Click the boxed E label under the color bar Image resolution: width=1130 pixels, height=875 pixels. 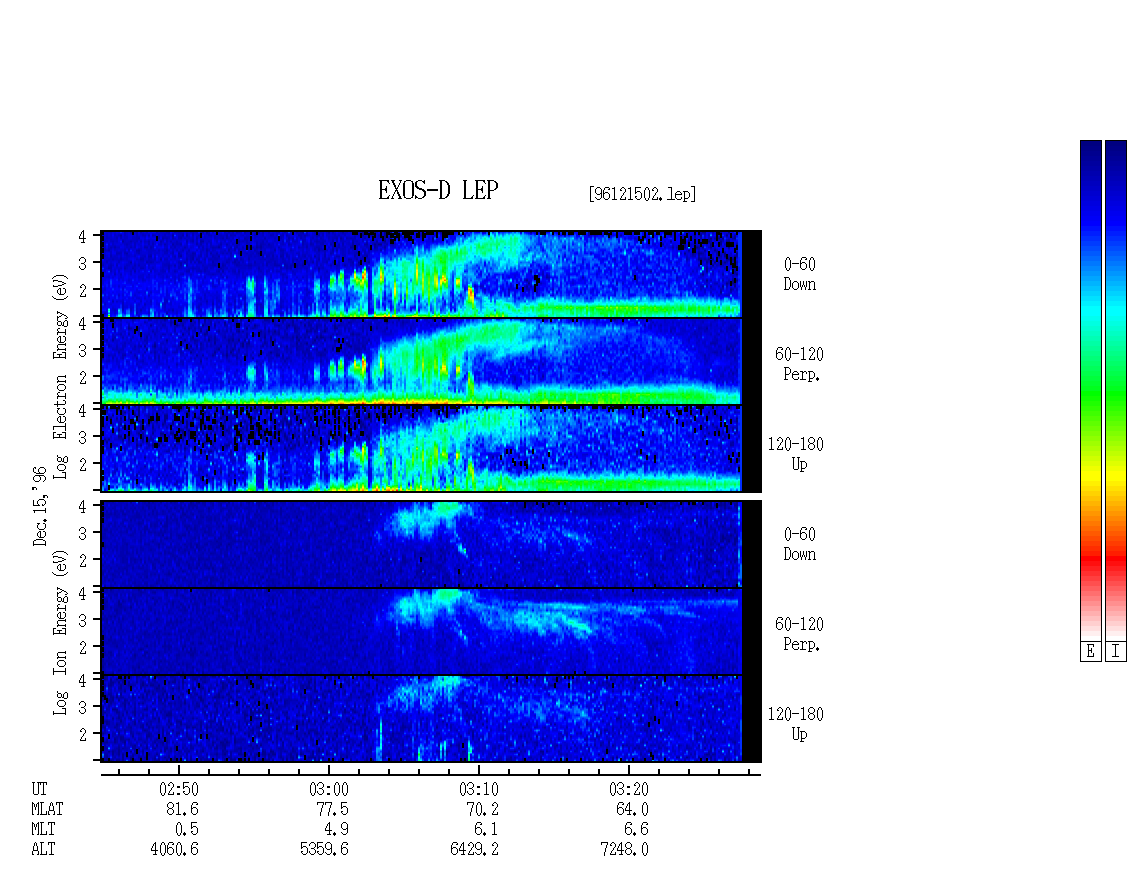(1090, 651)
